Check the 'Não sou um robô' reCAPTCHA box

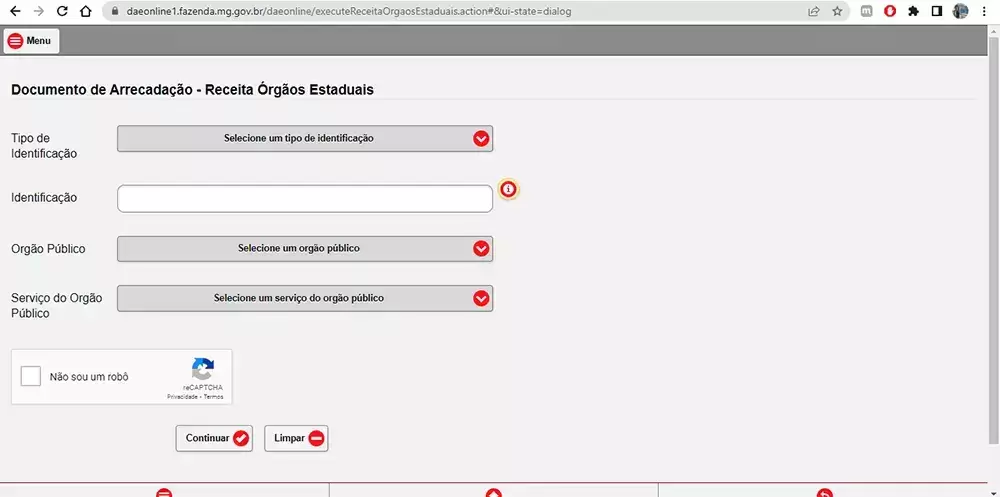(31, 377)
